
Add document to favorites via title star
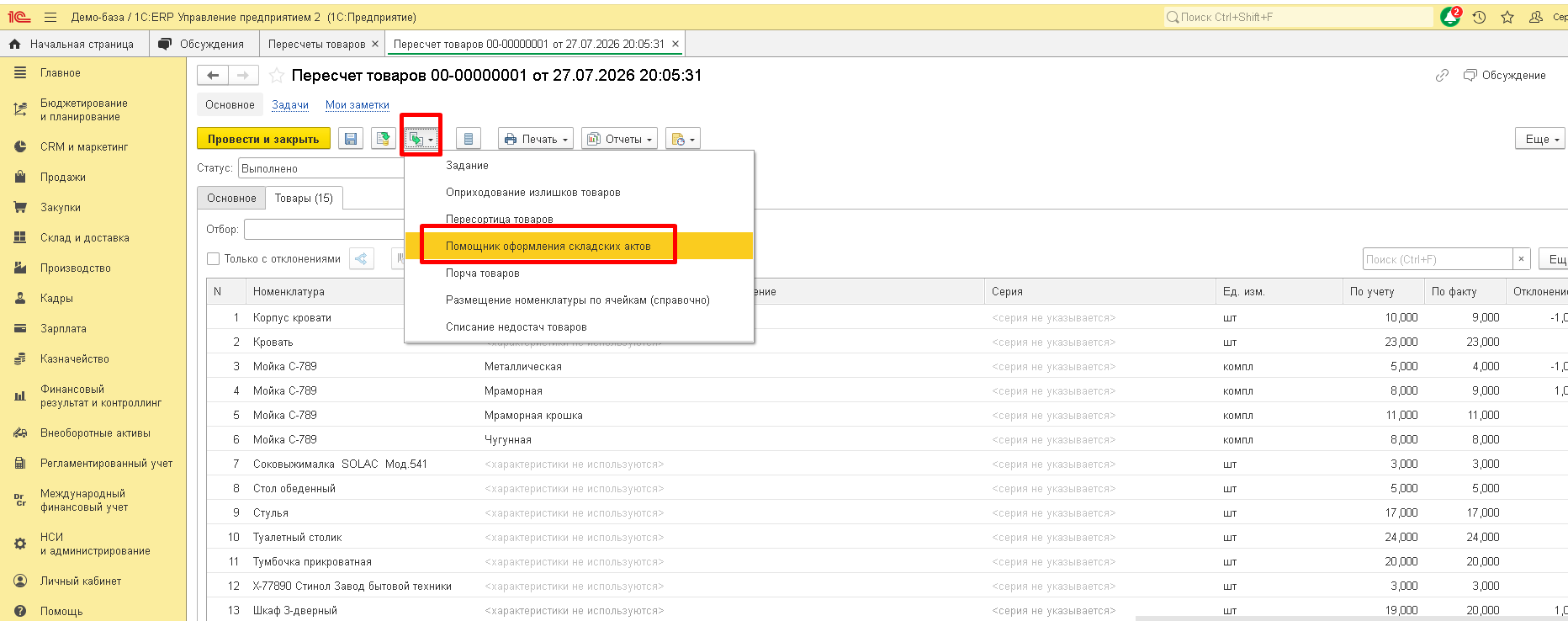tap(276, 76)
